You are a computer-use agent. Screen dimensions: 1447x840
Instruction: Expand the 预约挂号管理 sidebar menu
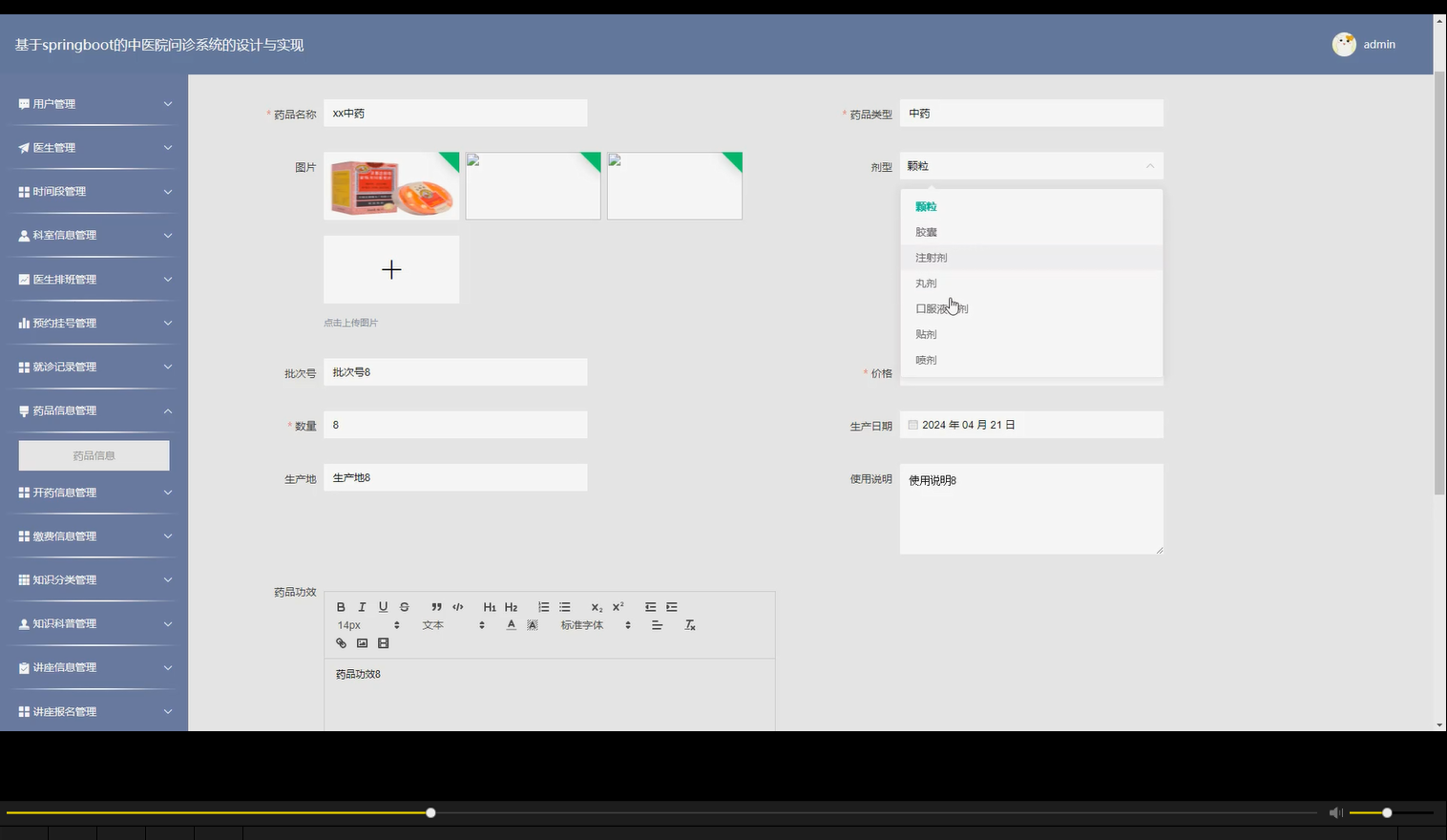point(94,324)
